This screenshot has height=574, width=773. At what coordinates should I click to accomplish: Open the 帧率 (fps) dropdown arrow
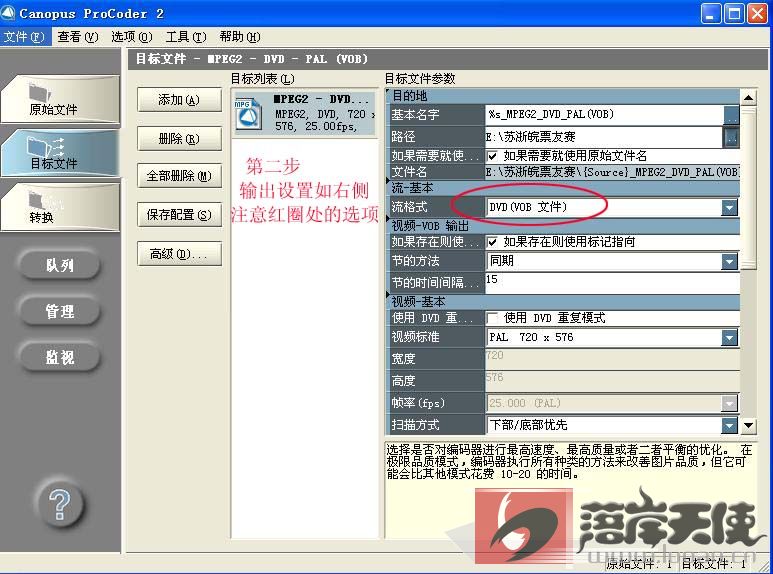[x=730, y=403]
